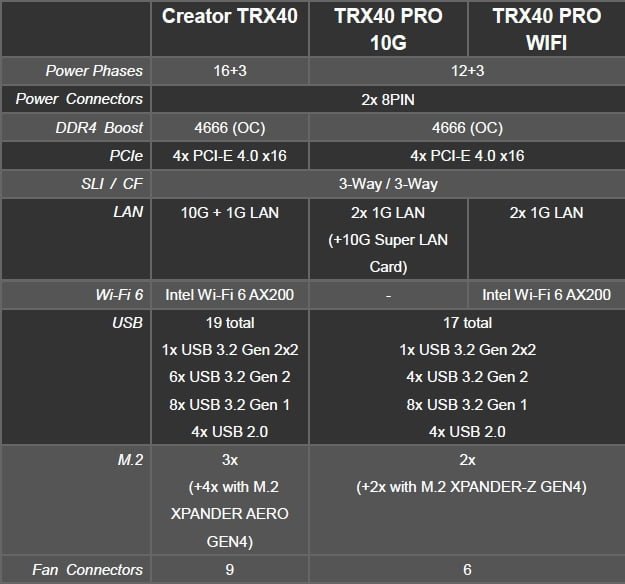625x584 pixels.
Task: Select the 10G + 1G LAN cell
Action: 230,213
